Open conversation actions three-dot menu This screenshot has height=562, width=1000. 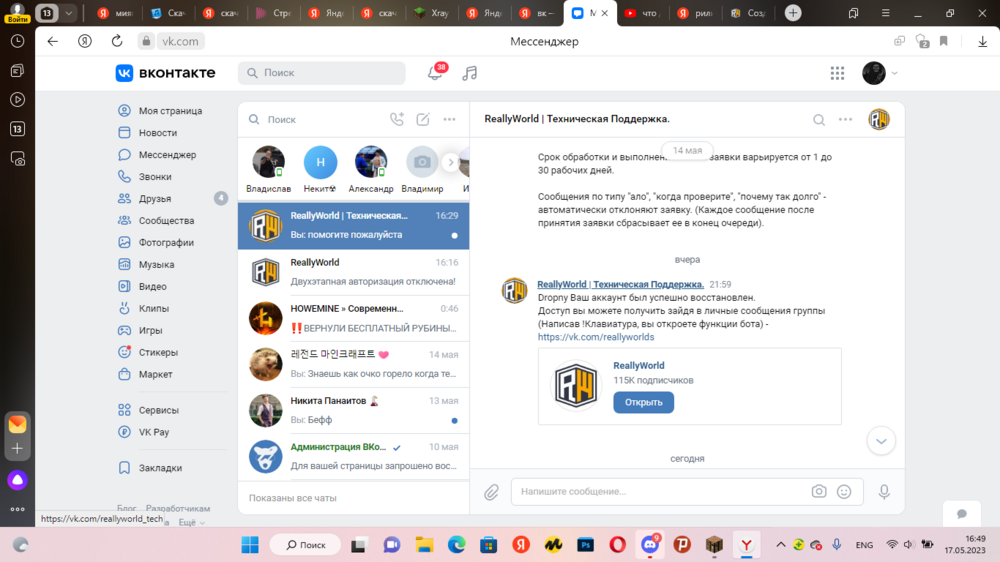click(846, 119)
